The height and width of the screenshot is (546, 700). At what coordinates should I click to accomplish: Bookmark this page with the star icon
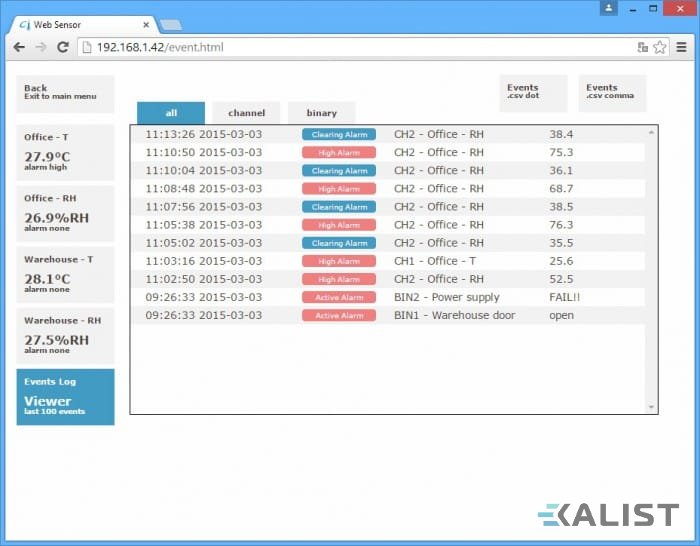click(x=659, y=47)
